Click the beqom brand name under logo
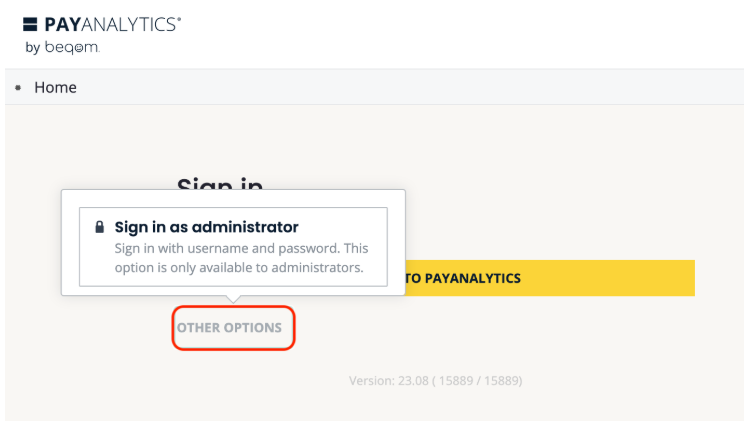This screenshot has width=749, height=426. tap(71, 47)
